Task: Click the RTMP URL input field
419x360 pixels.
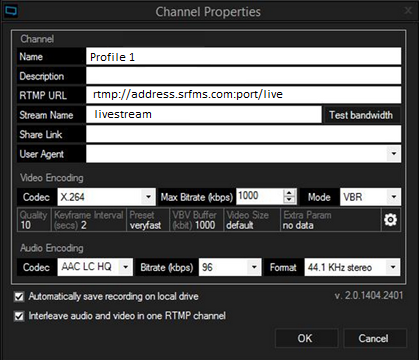Action: (x=243, y=95)
